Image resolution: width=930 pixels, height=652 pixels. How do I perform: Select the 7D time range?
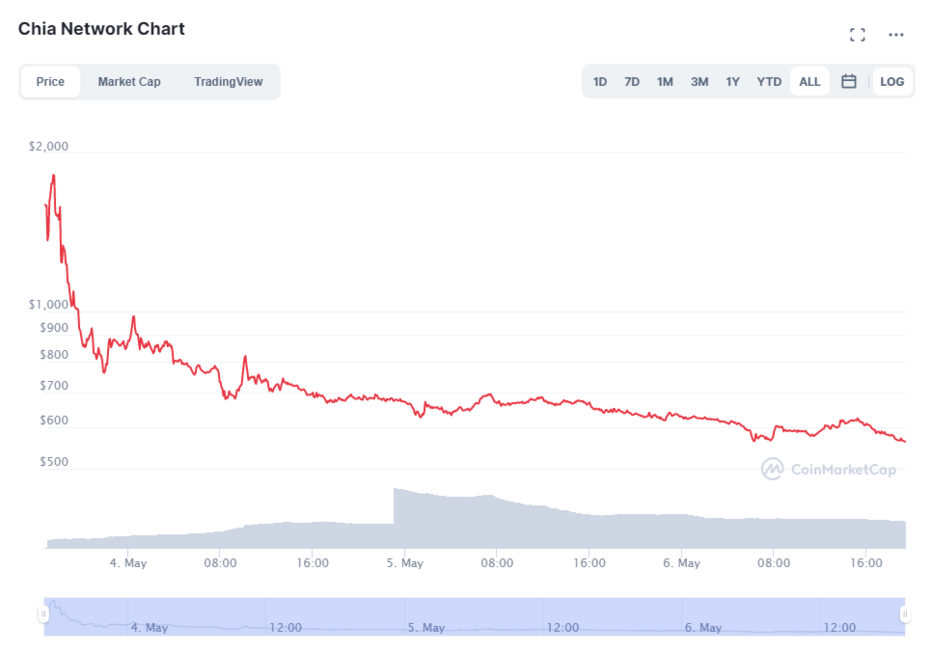coord(632,82)
